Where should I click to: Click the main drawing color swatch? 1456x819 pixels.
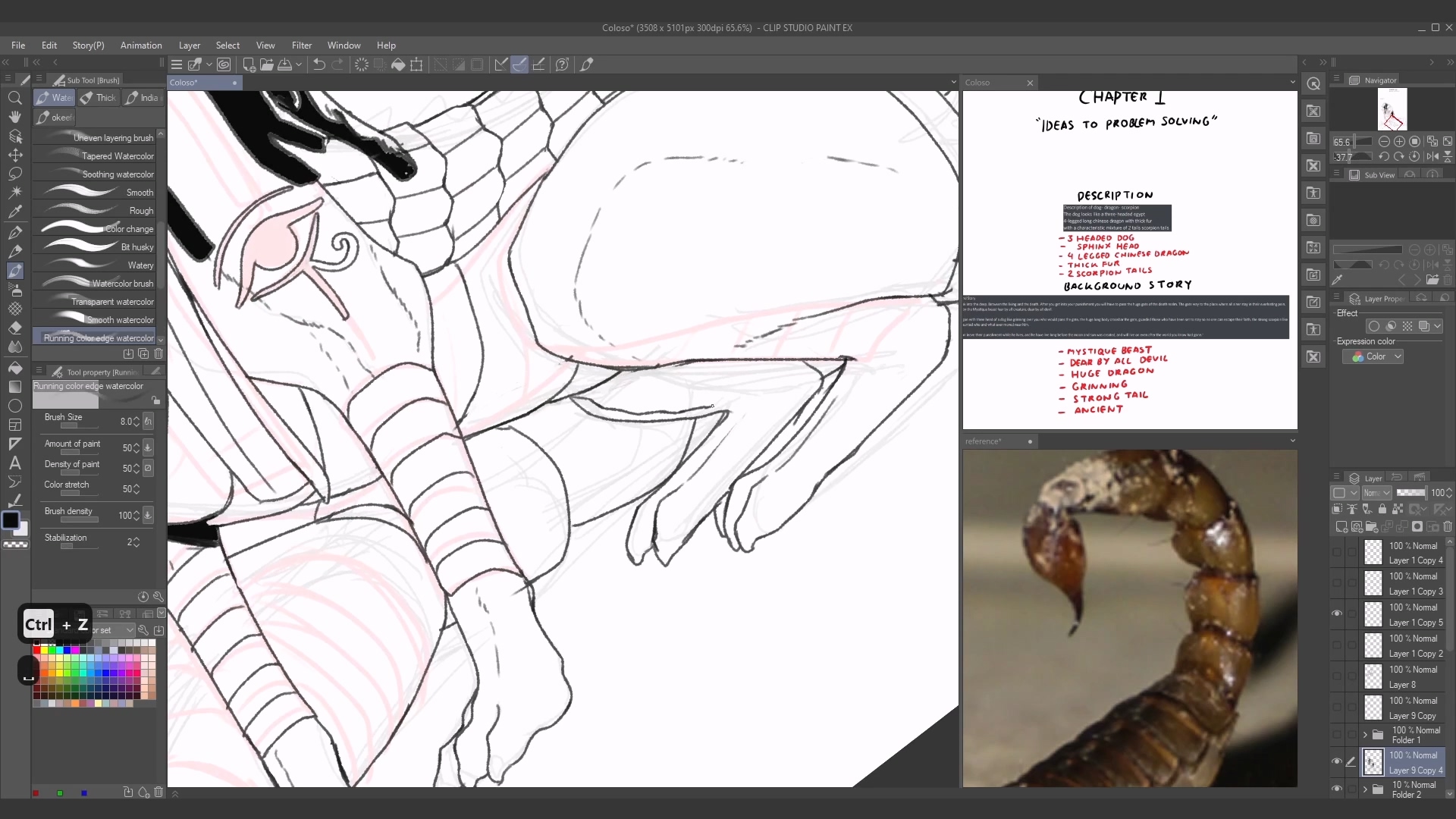click(x=11, y=520)
